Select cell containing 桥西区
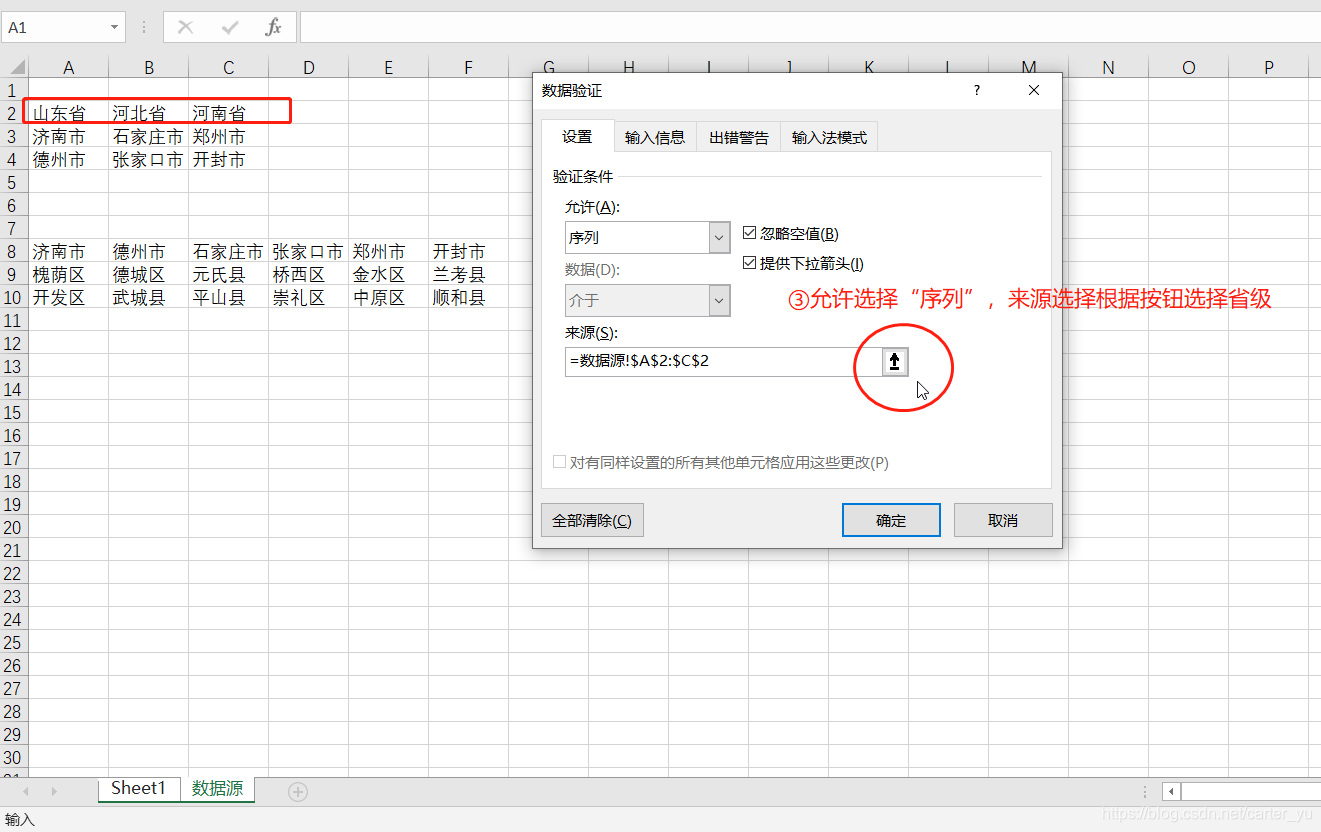Screen dimensions: 1321x832 (308, 274)
